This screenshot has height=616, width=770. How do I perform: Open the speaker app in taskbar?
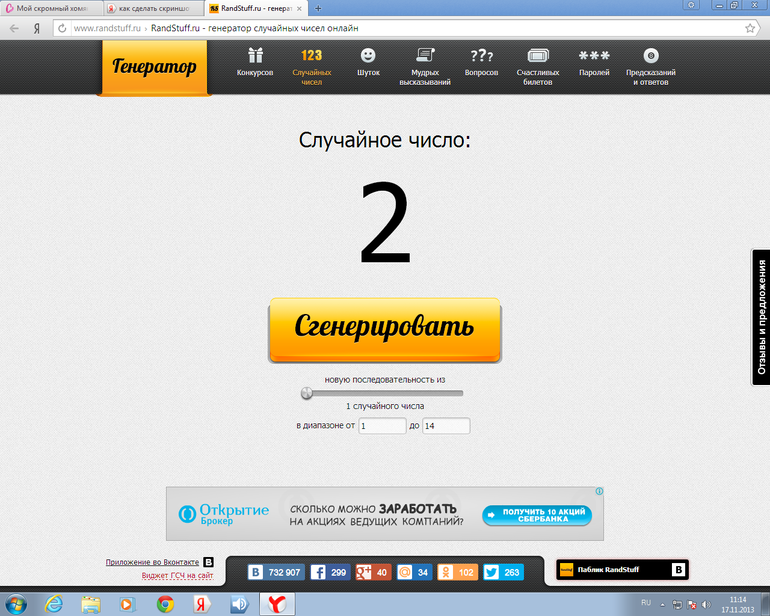tap(239, 604)
